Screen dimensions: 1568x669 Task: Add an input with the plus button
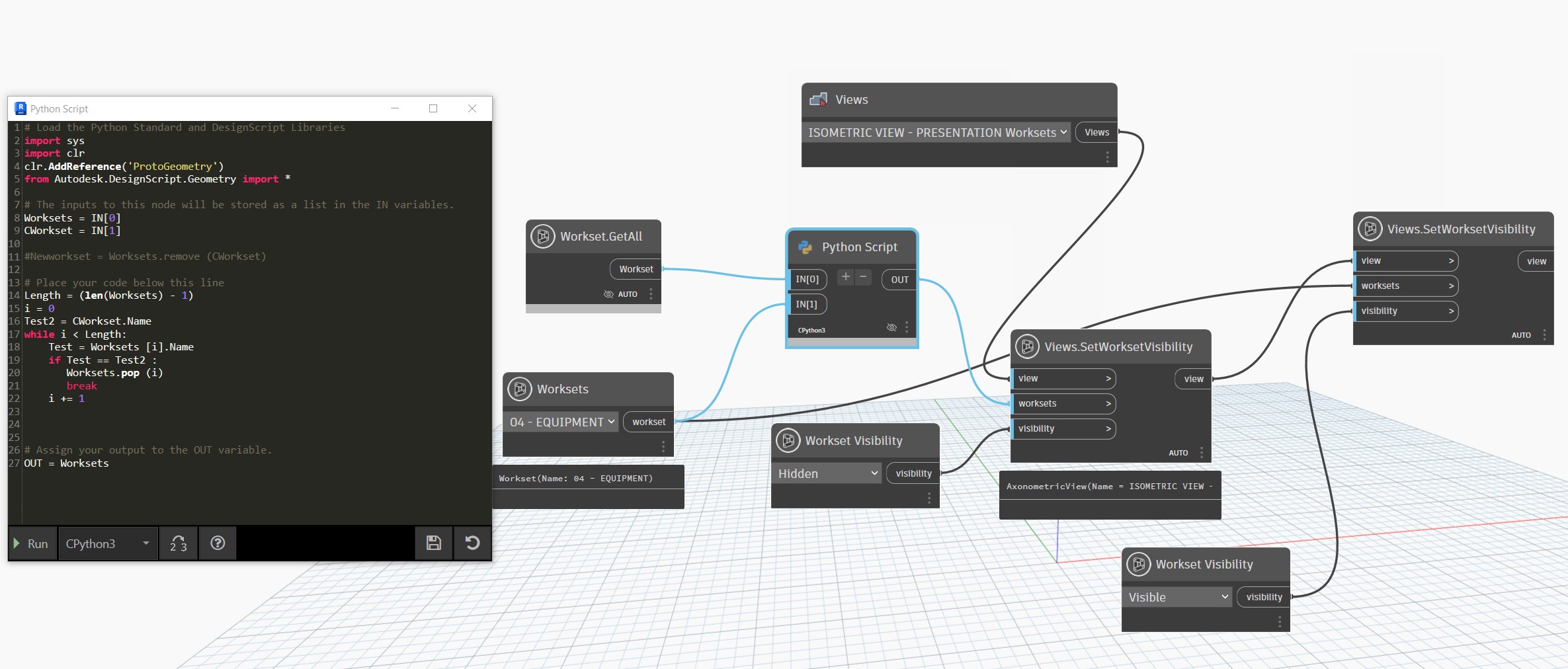846,277
